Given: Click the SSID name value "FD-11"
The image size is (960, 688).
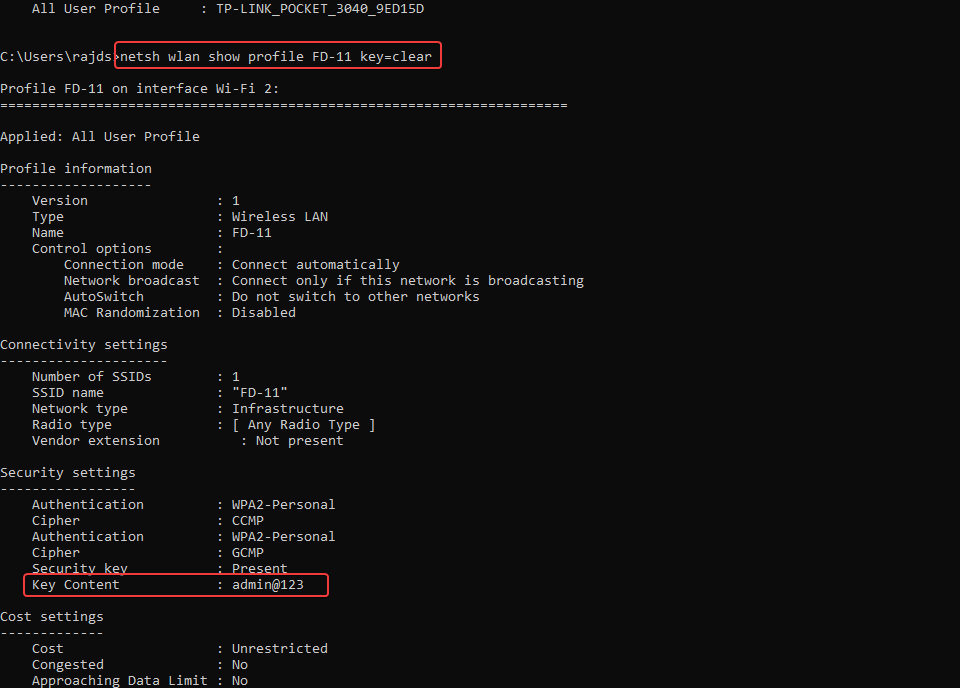Looking at the screenshot, I should [260, 392].
